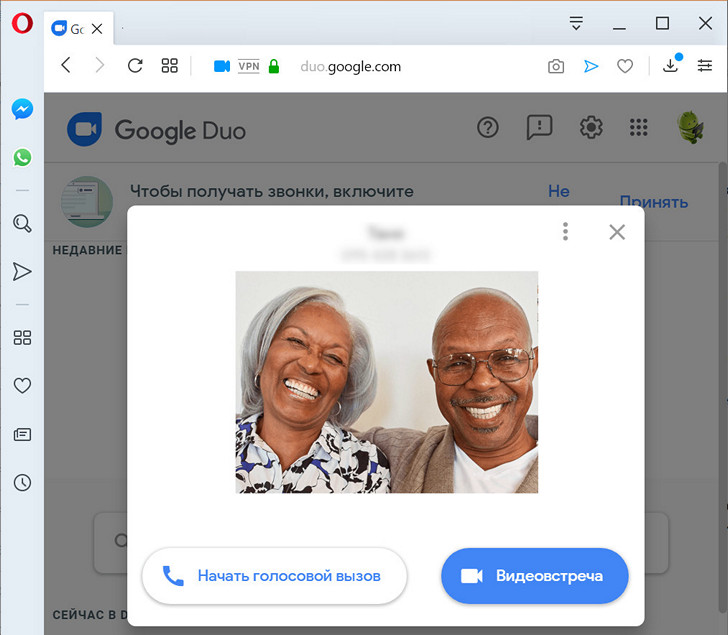The width and height of the screenshot is (728, 635).
Task: Click the Google Duo logo
Action: [156, 130]
